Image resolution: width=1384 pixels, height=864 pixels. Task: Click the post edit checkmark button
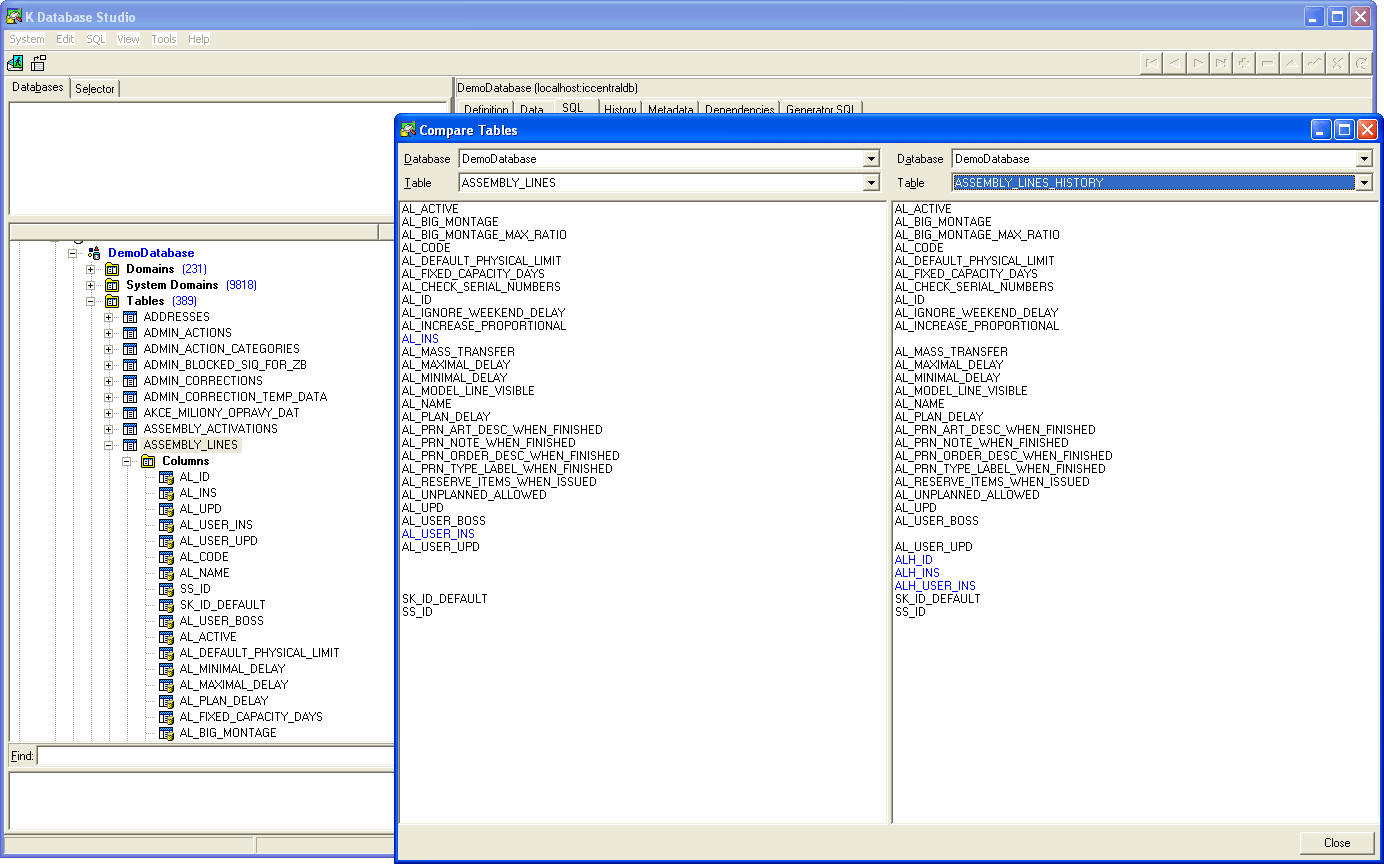(x=1314, y=63)
